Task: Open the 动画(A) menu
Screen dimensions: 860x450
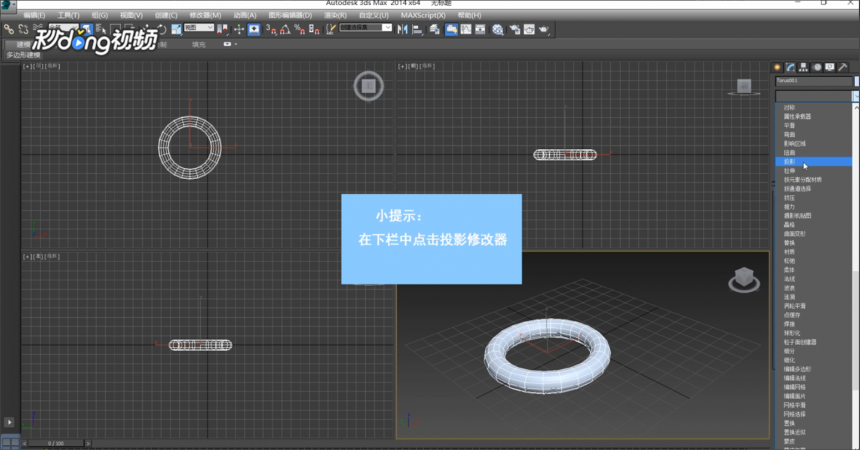Action: [245, 15]
